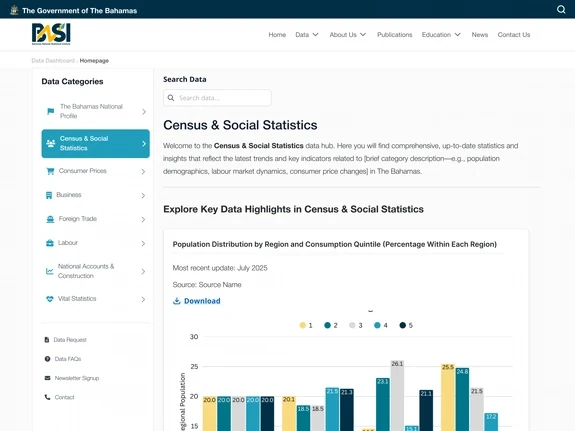The image size is (575, 431).
Task: Expand the Consumer Prices chevron
Action: point(143,171)
